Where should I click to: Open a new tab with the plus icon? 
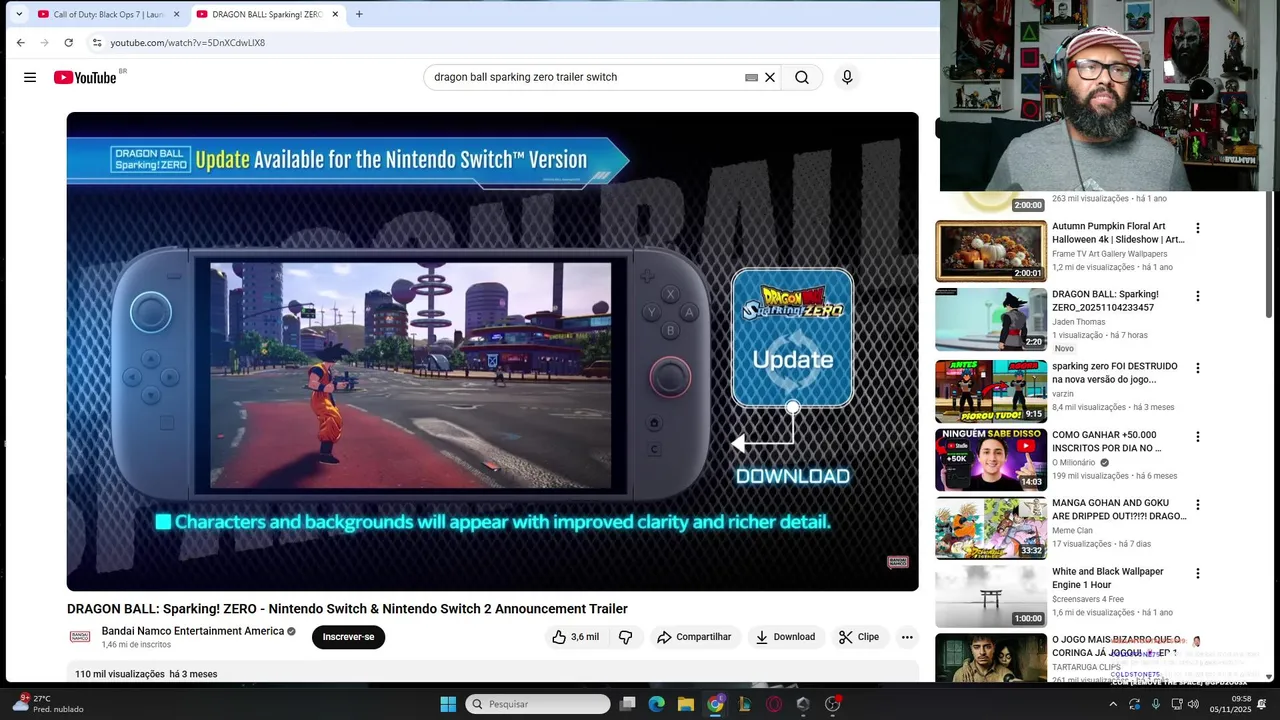point(359,14)
